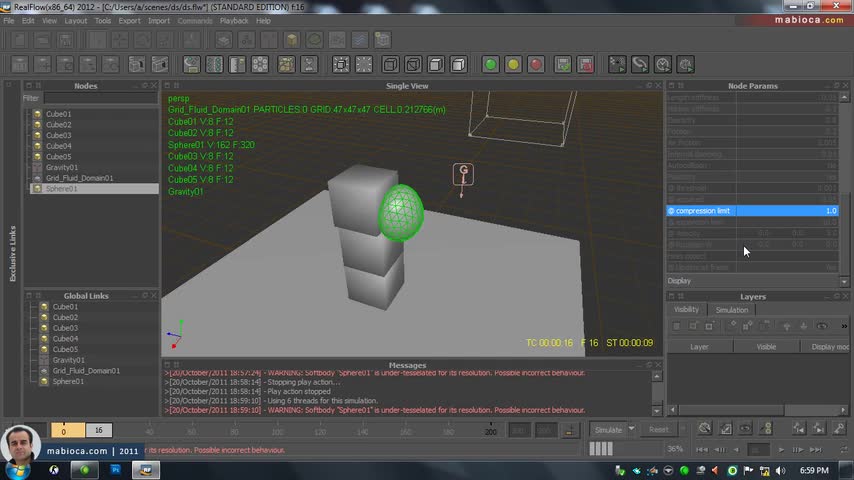Click the go to last frame button
Viewport: 854px width, 480px height.
coord(815,450)
